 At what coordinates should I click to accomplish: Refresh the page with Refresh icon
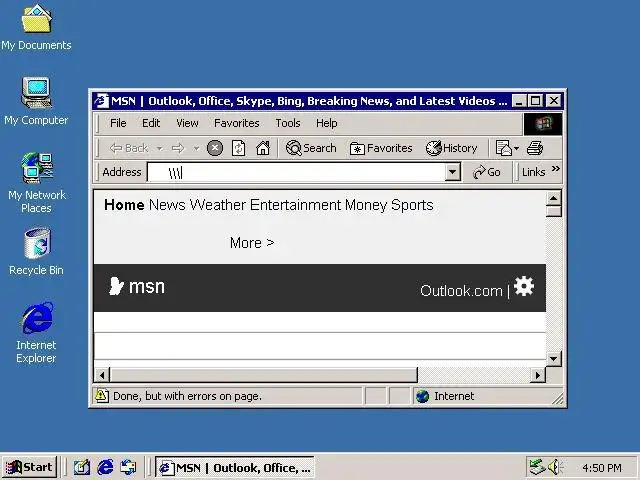[238, 148]
